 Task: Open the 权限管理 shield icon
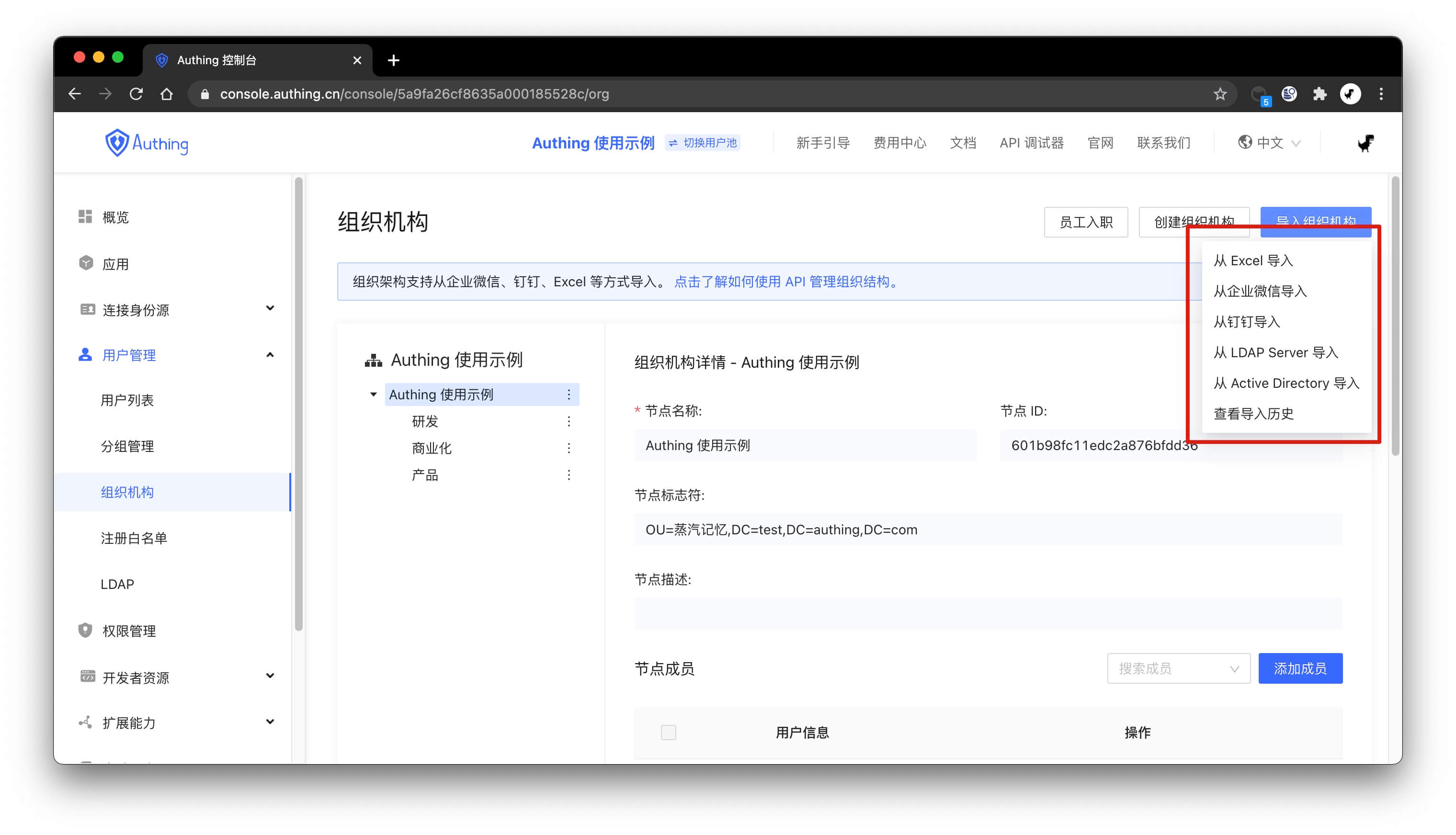coord(85,630)
